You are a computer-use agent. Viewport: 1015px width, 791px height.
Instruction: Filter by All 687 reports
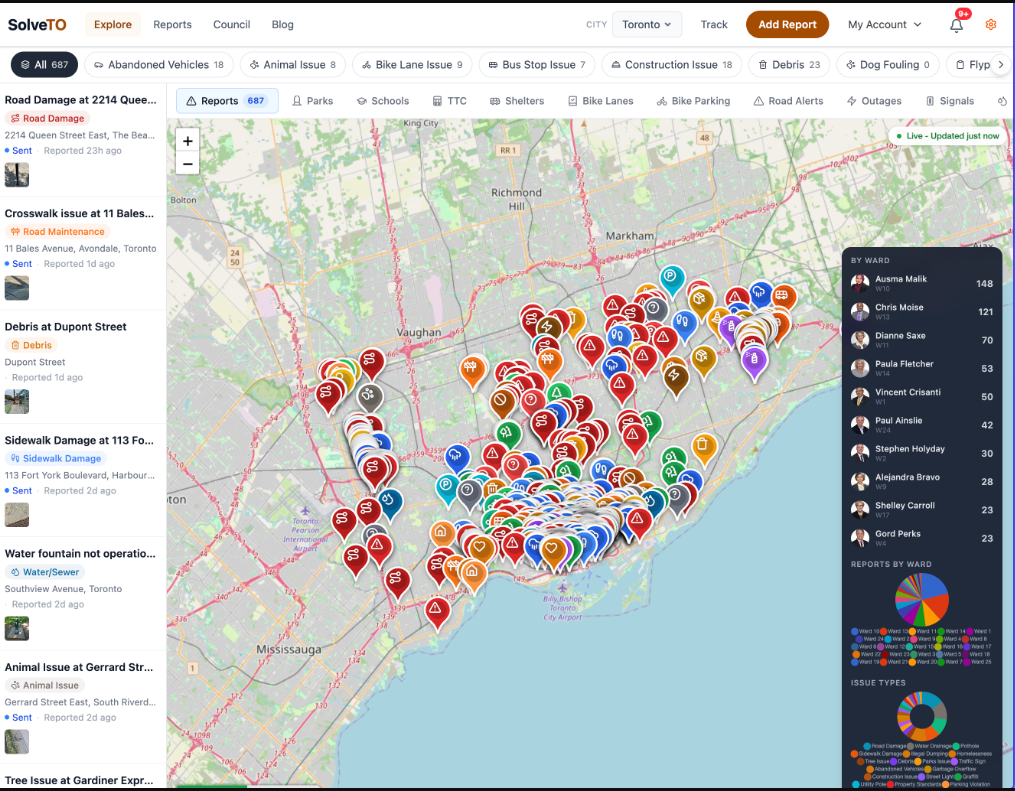45,65
